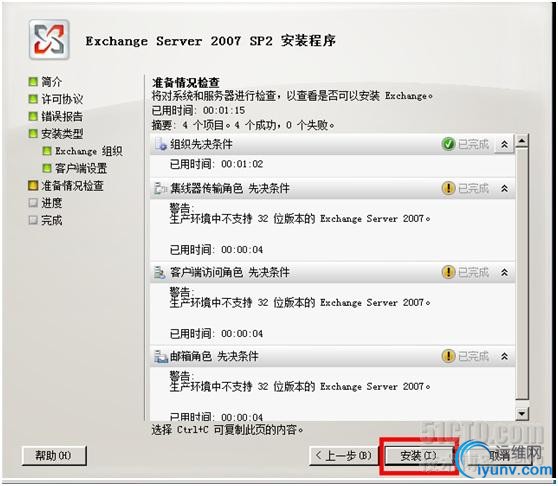Click 已完成 label in 组织先决条件 row
The image size is (558, 486).
473,144
